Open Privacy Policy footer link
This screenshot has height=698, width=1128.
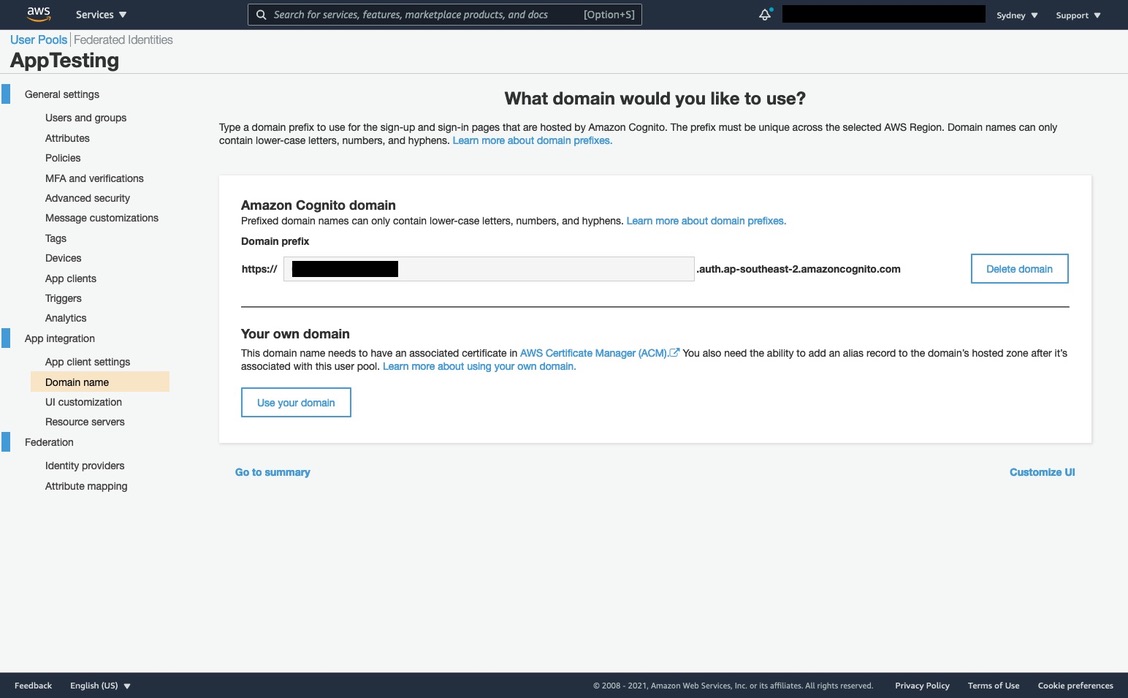click(x=922, y=685)
